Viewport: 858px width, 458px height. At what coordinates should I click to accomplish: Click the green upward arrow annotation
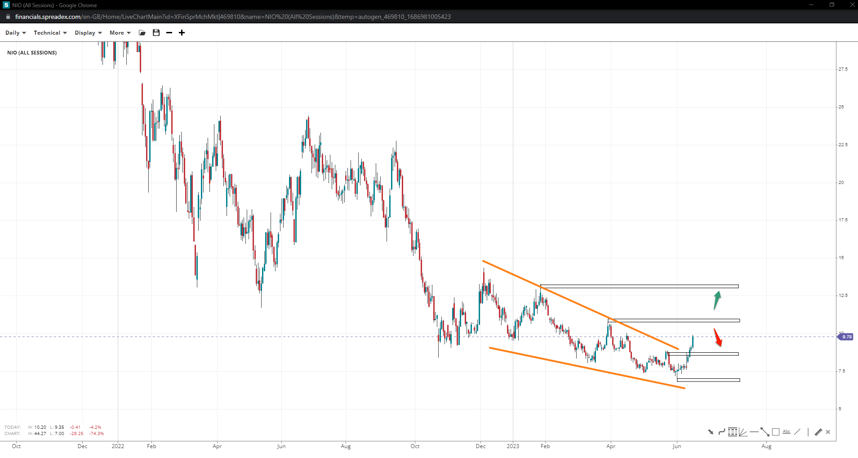point(717,300)
